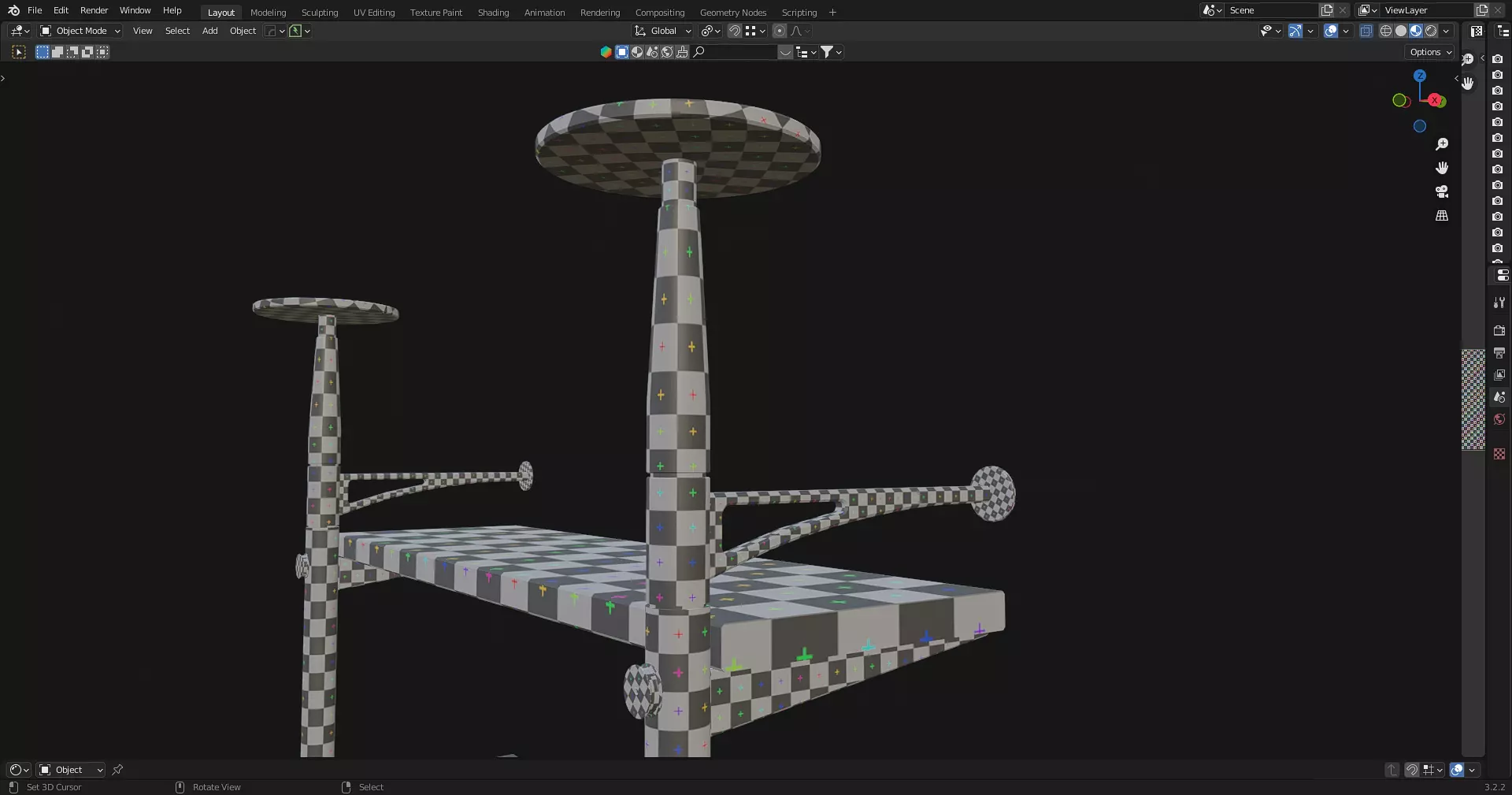The height and width of the screenshot is (795, 1512).
Task: Open the Texture properties tab
Action: pos(1499,454)
